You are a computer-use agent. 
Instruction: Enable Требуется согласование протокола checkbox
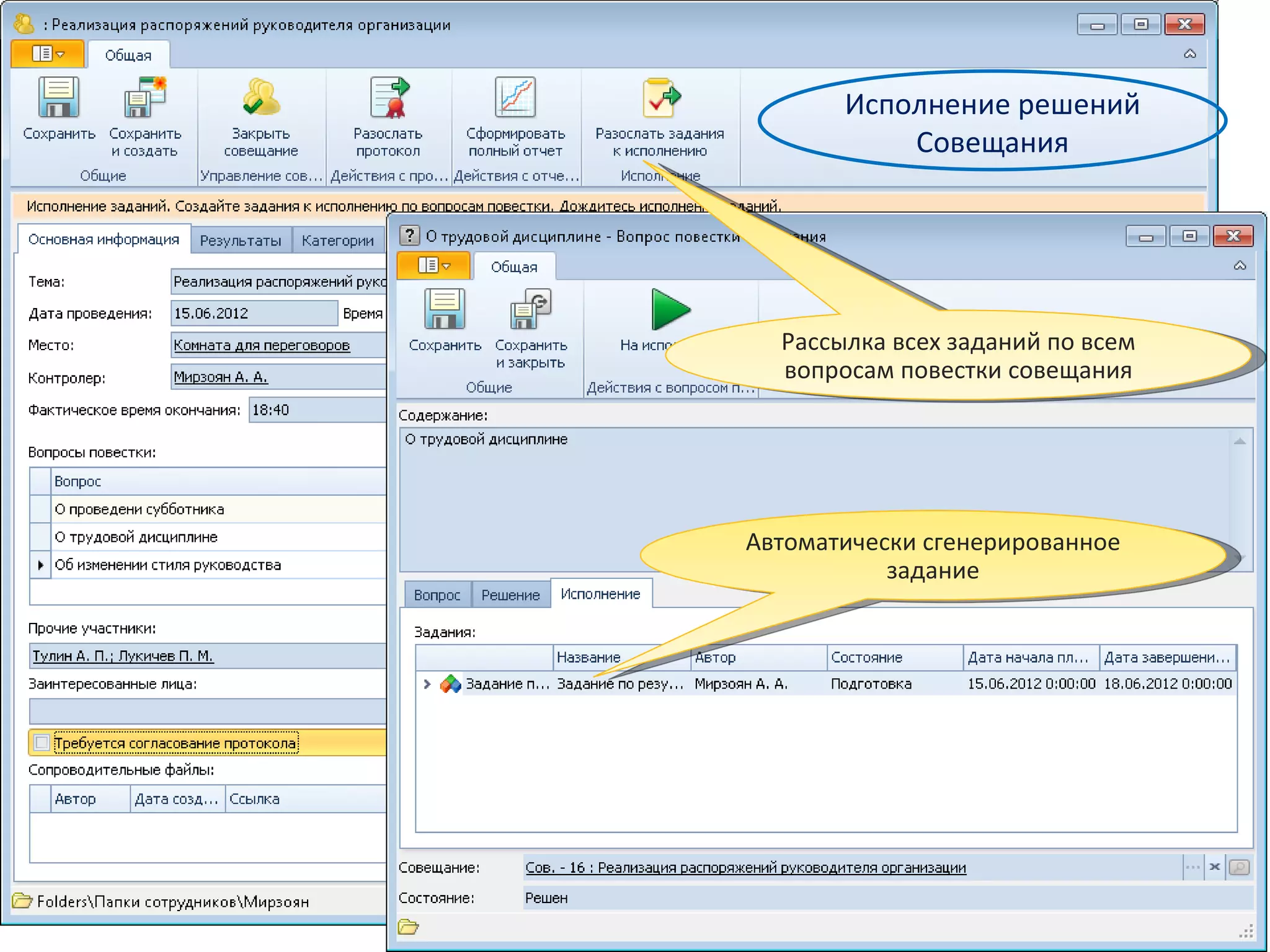pos(42,743)
